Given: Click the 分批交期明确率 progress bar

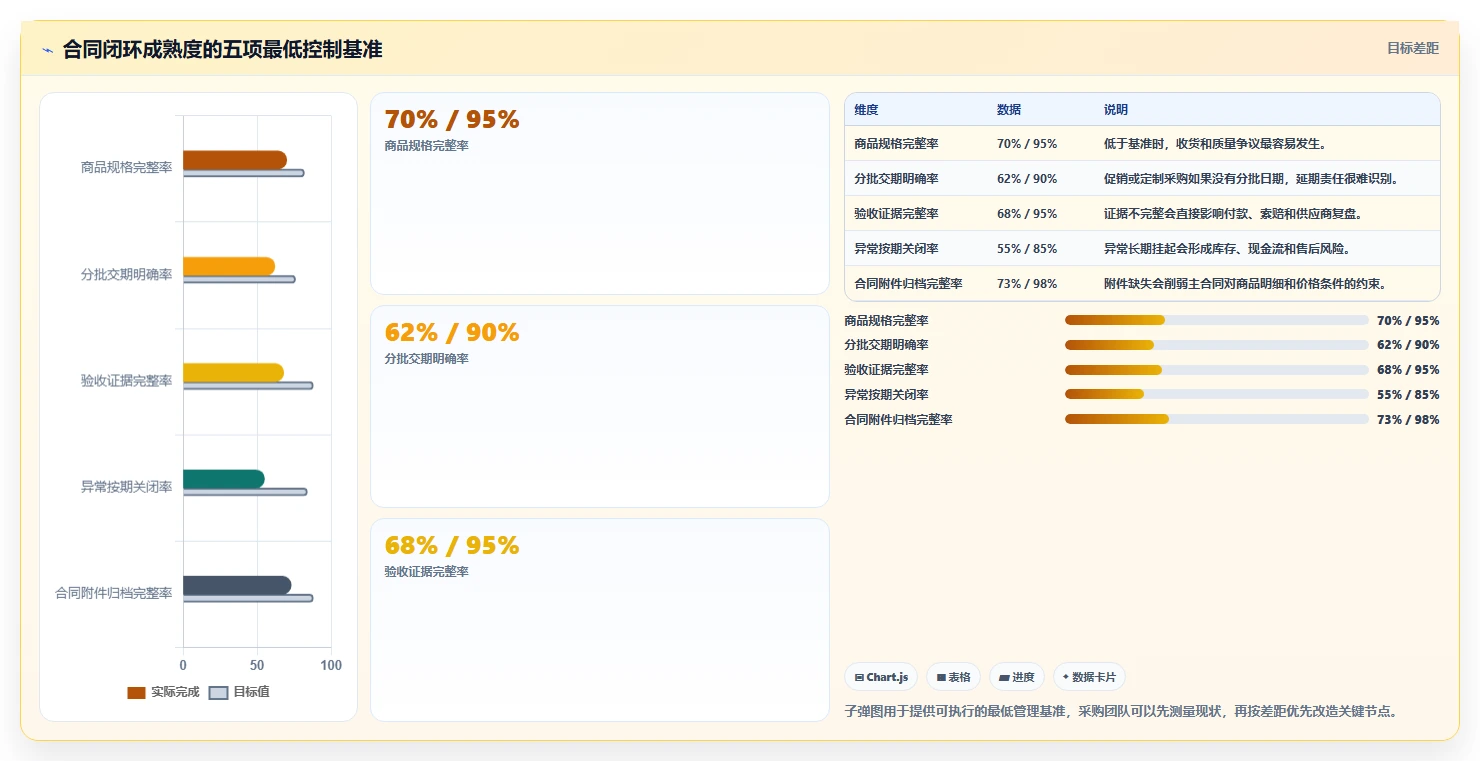Looking at the screenshot, I should 1216,345.
